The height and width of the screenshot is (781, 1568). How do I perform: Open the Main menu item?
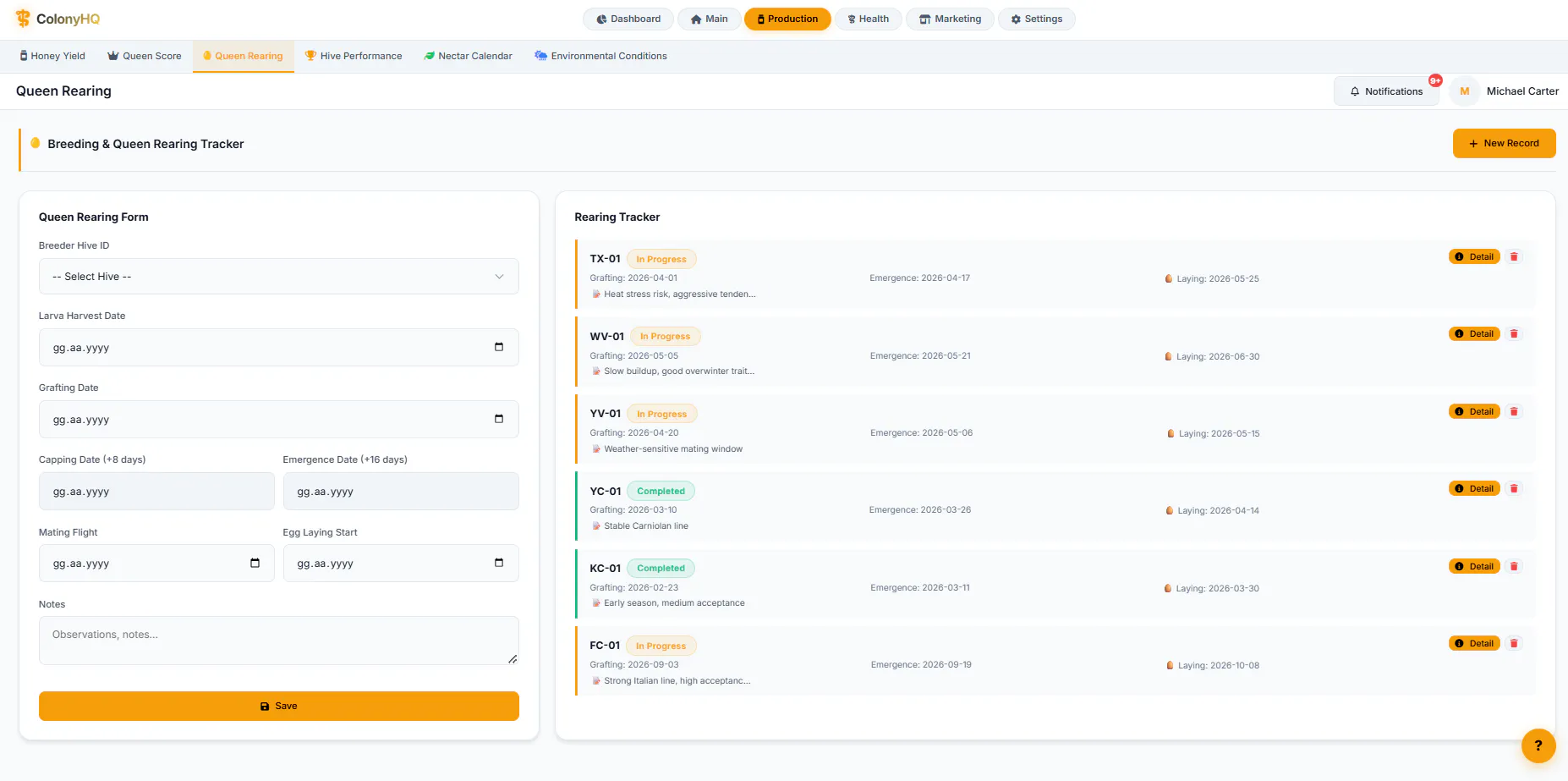tap(709, 19)
